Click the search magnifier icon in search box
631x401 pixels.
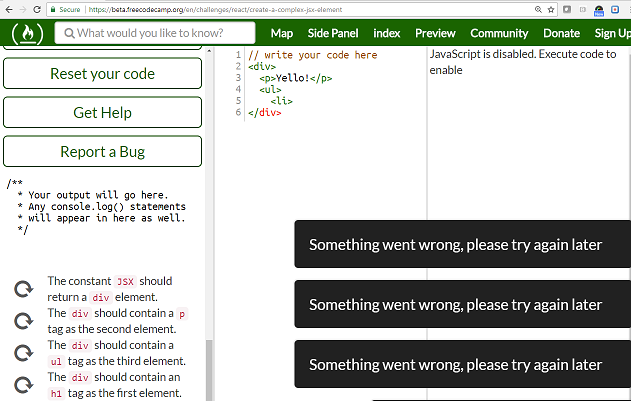[69, 33]
